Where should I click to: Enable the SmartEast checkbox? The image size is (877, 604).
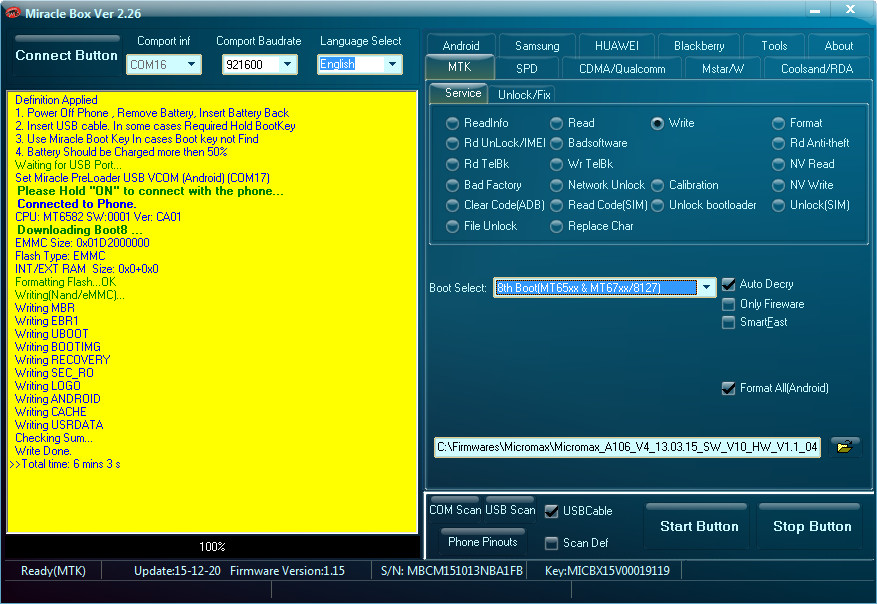[x=728, y=322]
